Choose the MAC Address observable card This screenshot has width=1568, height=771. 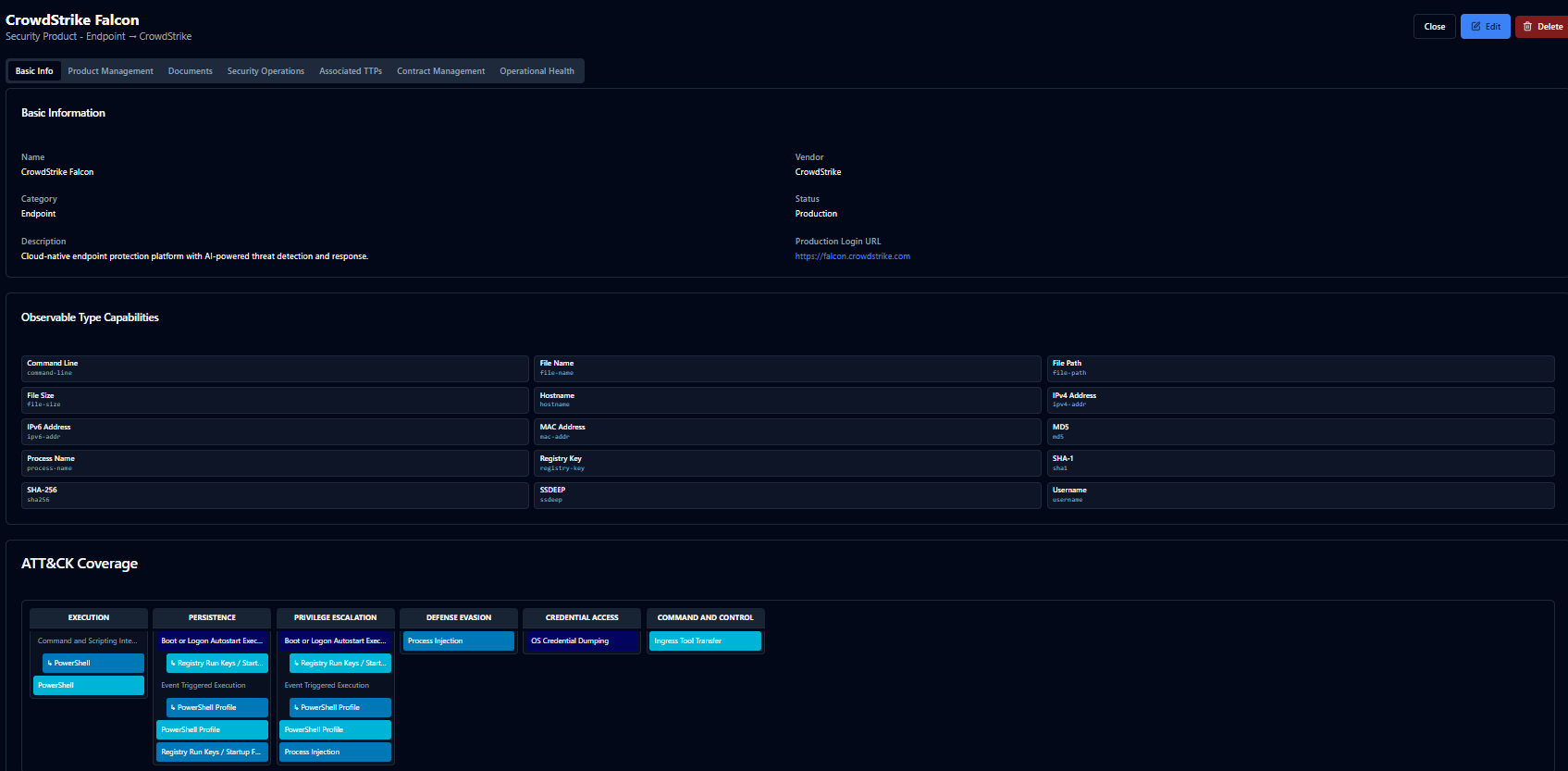point(787,431)
